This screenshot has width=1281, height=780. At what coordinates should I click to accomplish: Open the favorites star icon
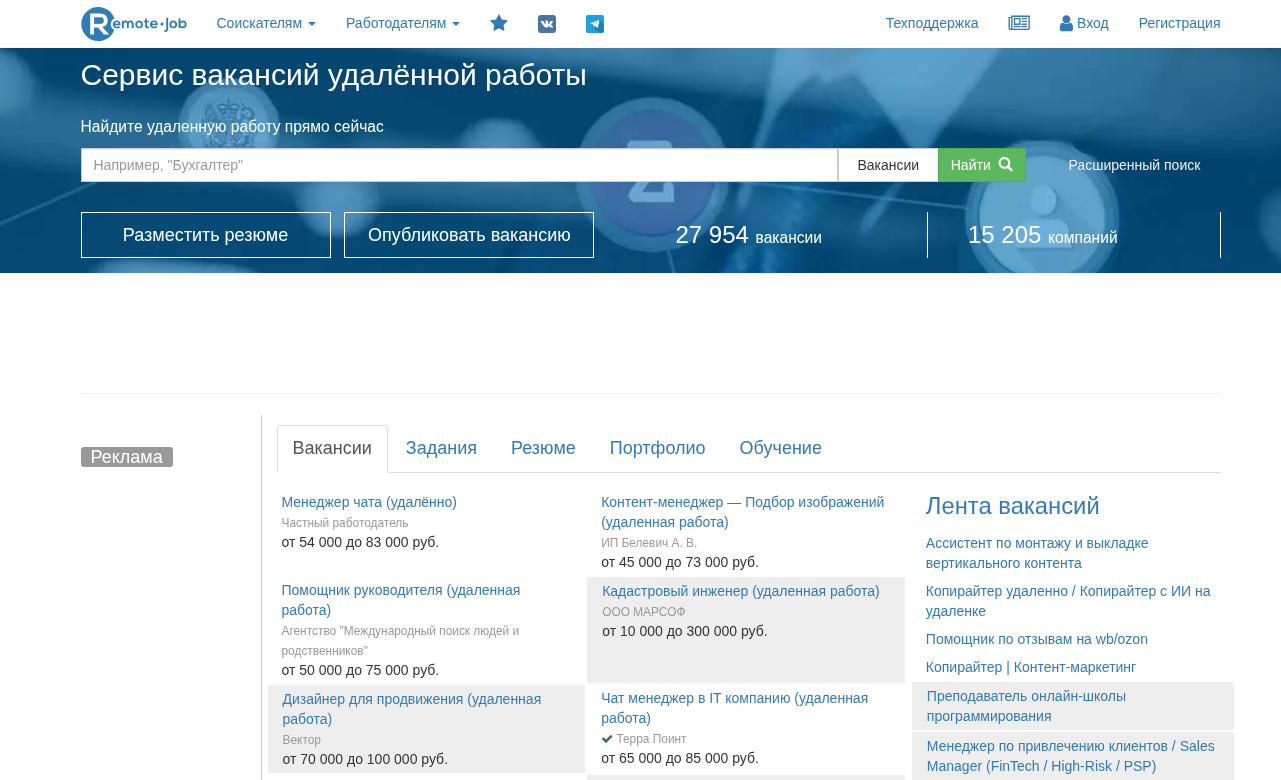499,23
